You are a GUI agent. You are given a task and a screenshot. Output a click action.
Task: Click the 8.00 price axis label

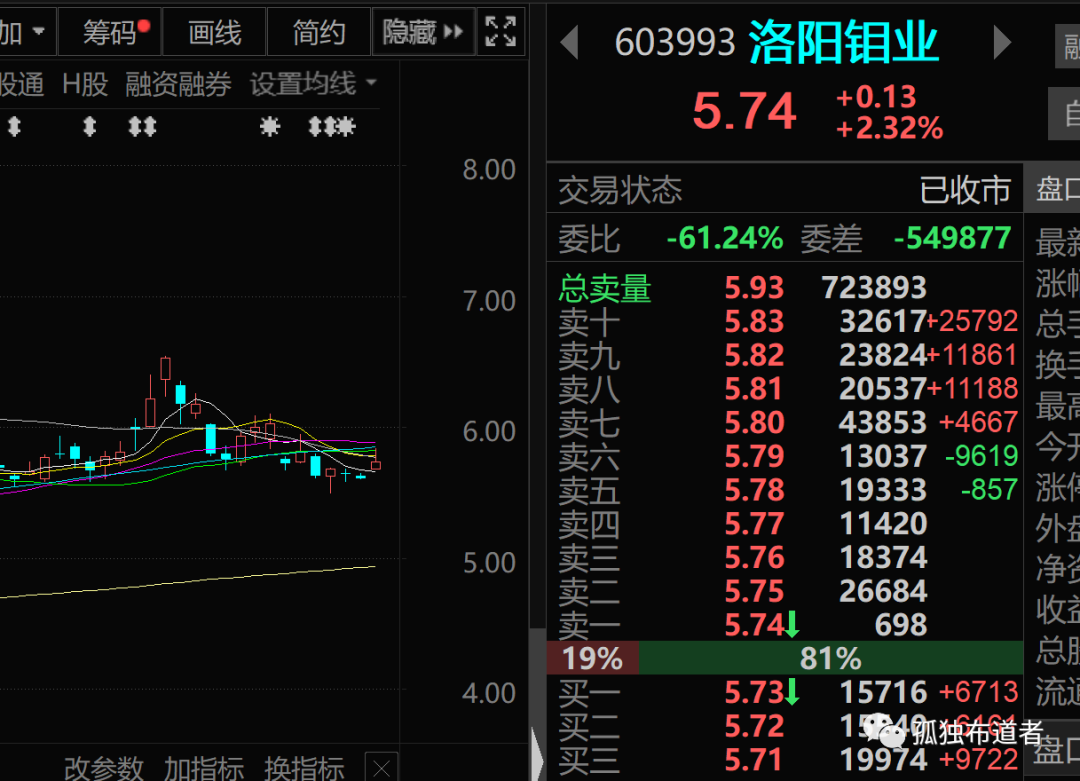489,170
